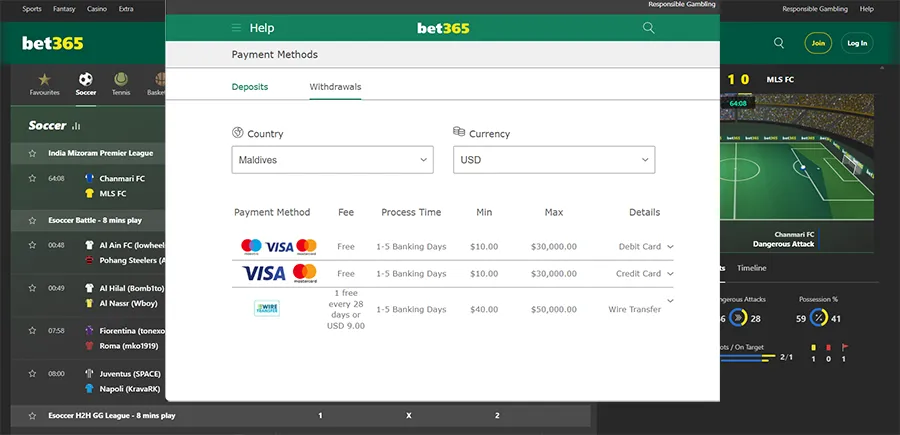Open the Currency dropdown showing USD

(554, 160)
